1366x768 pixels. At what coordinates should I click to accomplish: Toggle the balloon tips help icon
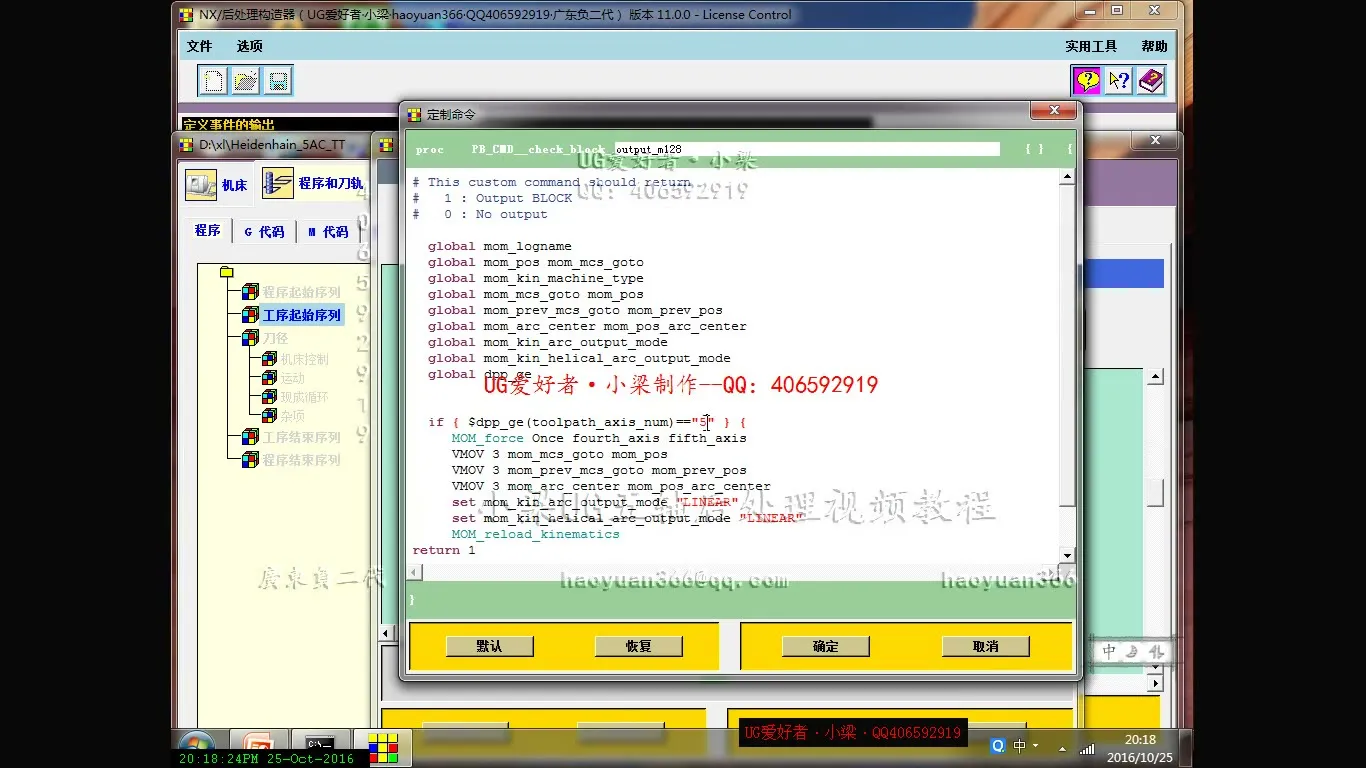click(1087, 81)
